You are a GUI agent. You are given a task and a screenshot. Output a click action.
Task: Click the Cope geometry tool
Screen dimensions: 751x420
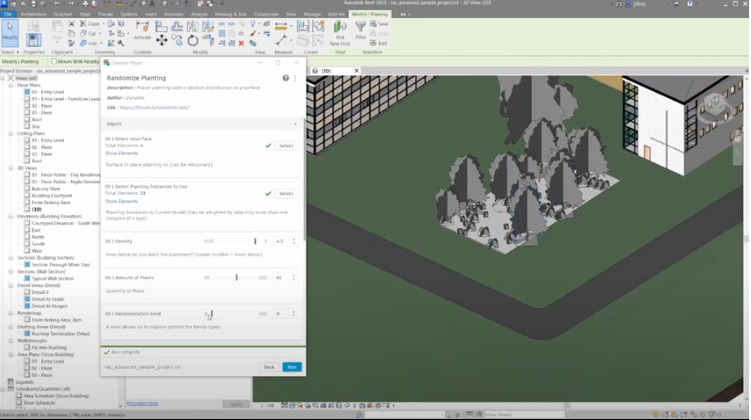pyautogui.click(x=90, y=23)
